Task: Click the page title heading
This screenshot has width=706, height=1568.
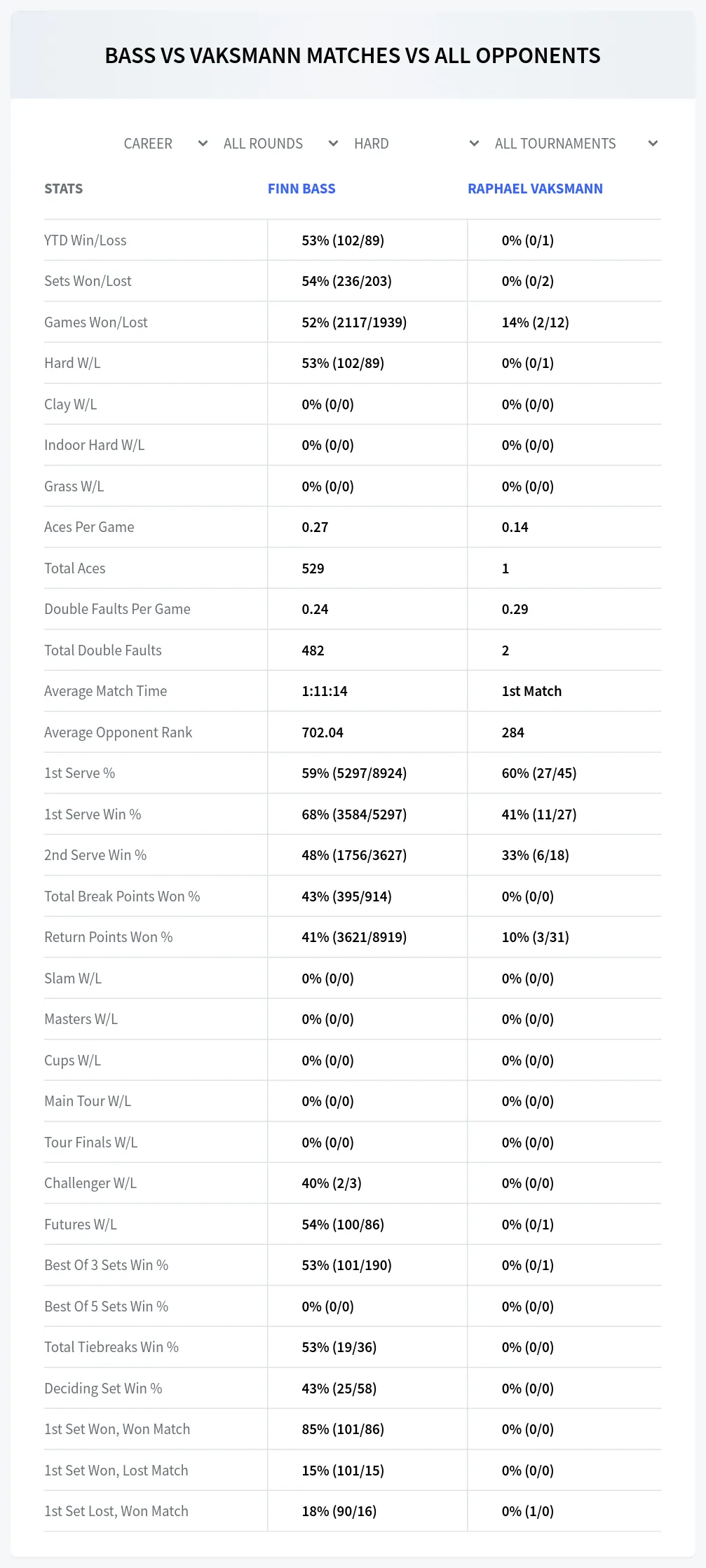Action: coord(353,55)
